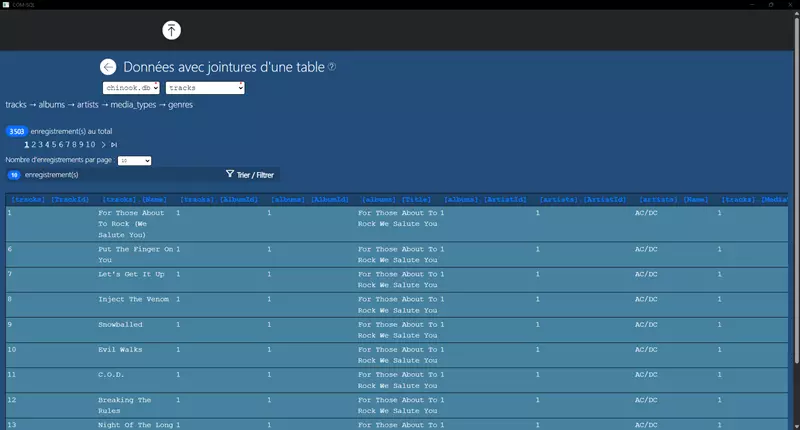Image resolution: width=800 pixels, height=430 pixels.
Task: Go to page 3 of results
Action: click(x=40, y=145)
